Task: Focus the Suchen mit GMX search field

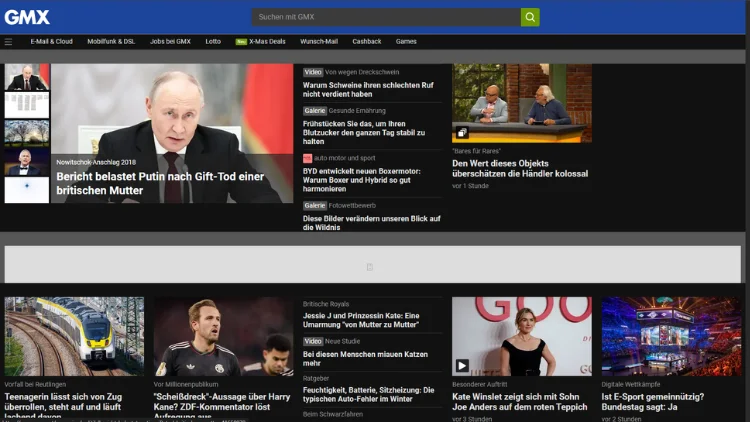Action: (386, 17)
